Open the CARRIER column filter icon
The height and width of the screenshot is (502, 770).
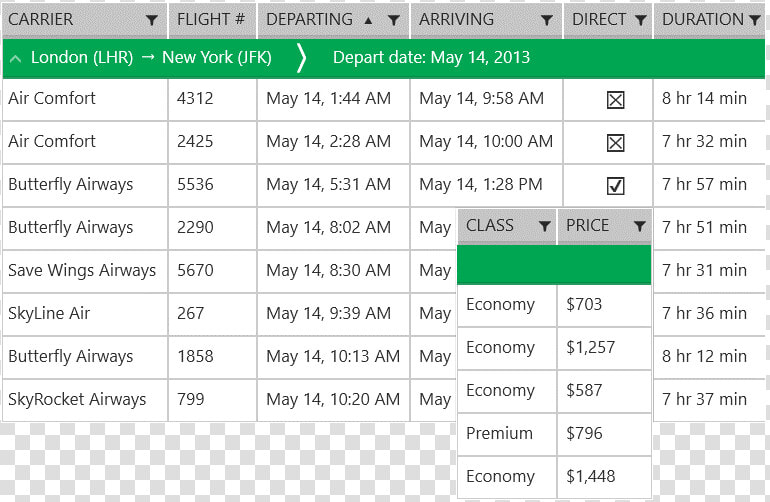(x=152, y=20)
